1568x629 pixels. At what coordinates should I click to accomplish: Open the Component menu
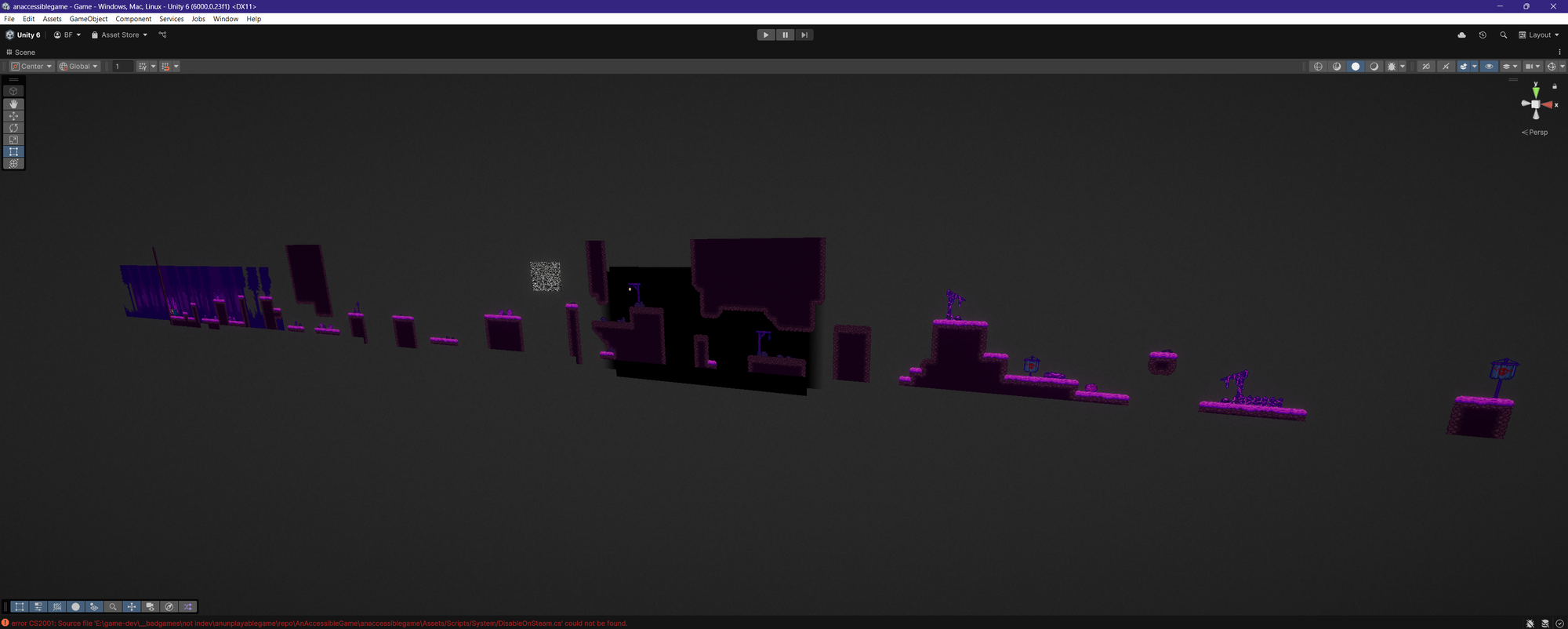pyautogui.click(x=133, y=19)
